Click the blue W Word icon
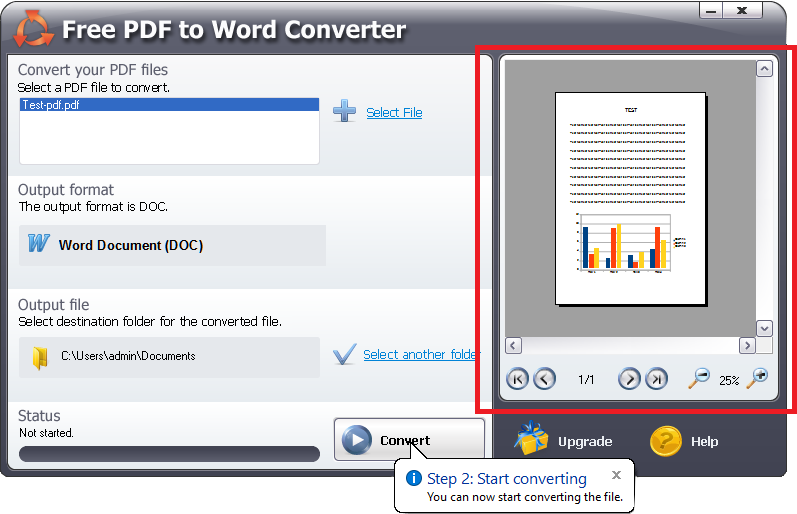The width and height of the screenshot is (797, 514). point(39,243)
